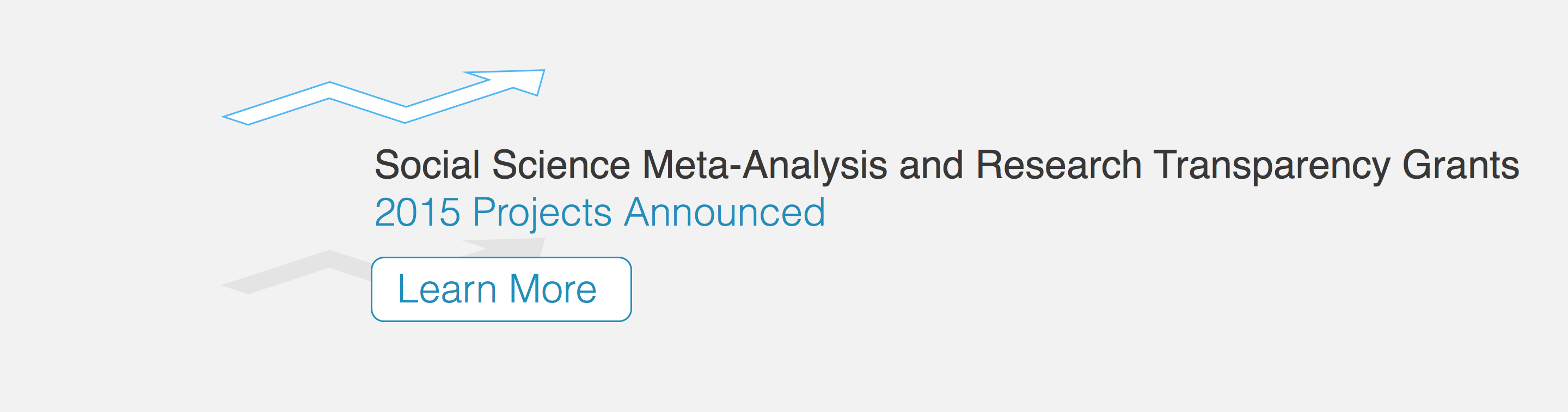
Task: Click the word "Research" in the heading
Action: [1058, 165]
